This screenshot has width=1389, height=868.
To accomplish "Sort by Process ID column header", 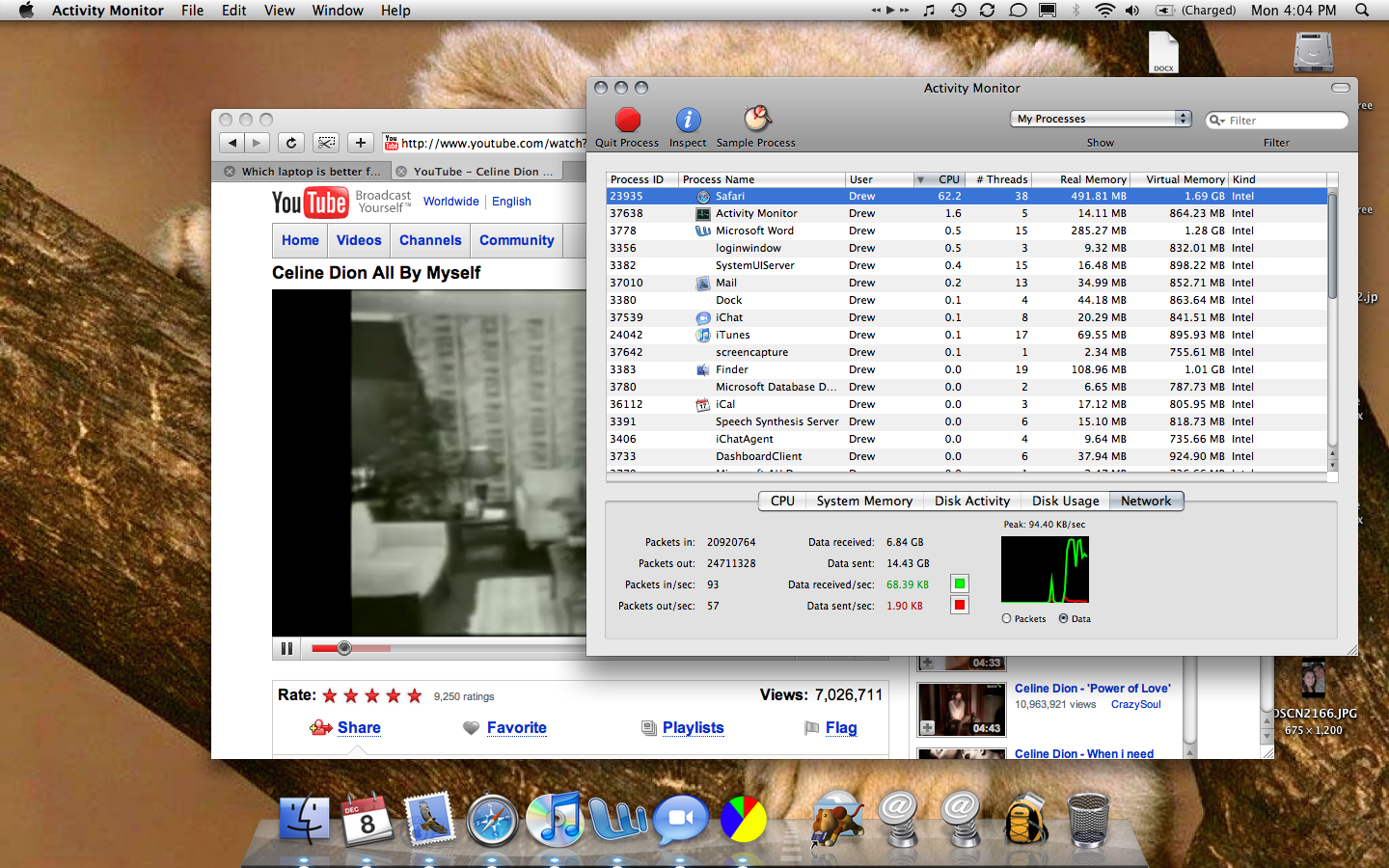I will click(x=640, y=179).
